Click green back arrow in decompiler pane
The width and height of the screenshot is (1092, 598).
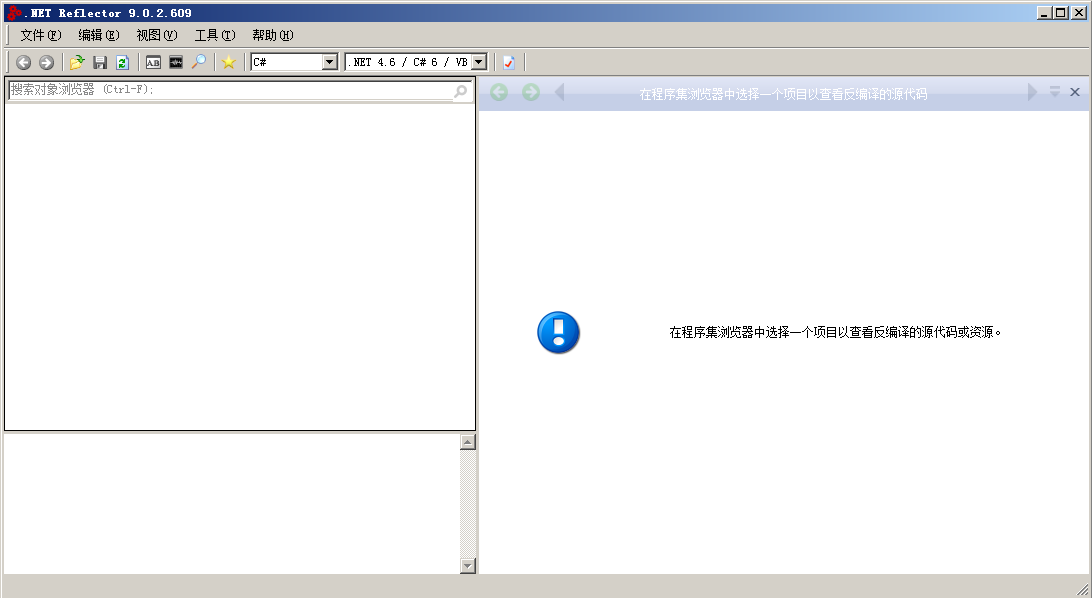499,92
